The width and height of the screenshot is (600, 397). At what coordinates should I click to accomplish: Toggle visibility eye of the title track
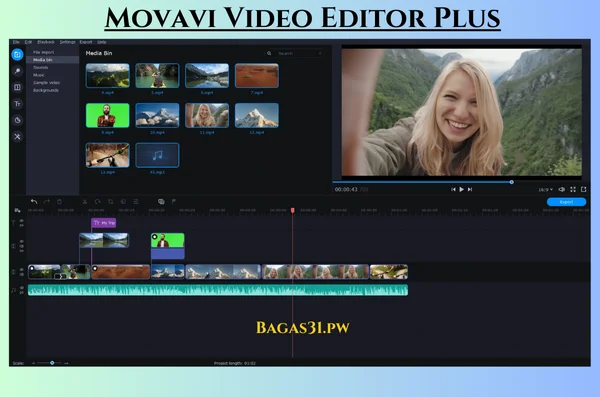pyautogui.click(x=21, y=221)
